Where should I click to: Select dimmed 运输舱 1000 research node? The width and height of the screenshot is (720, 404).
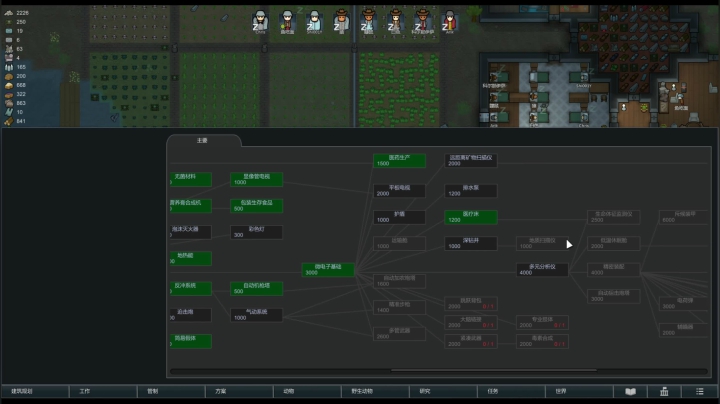coord(399,243)
